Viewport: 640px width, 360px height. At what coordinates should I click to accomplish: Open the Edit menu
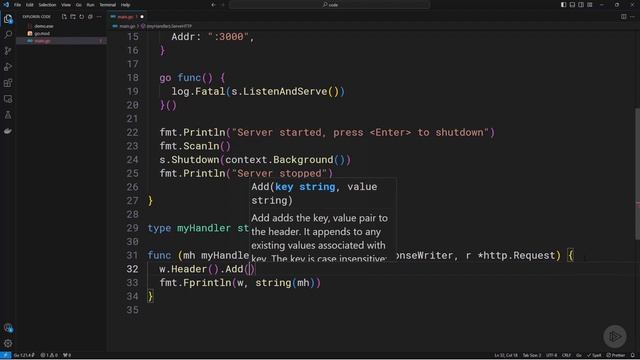(30, 5)
